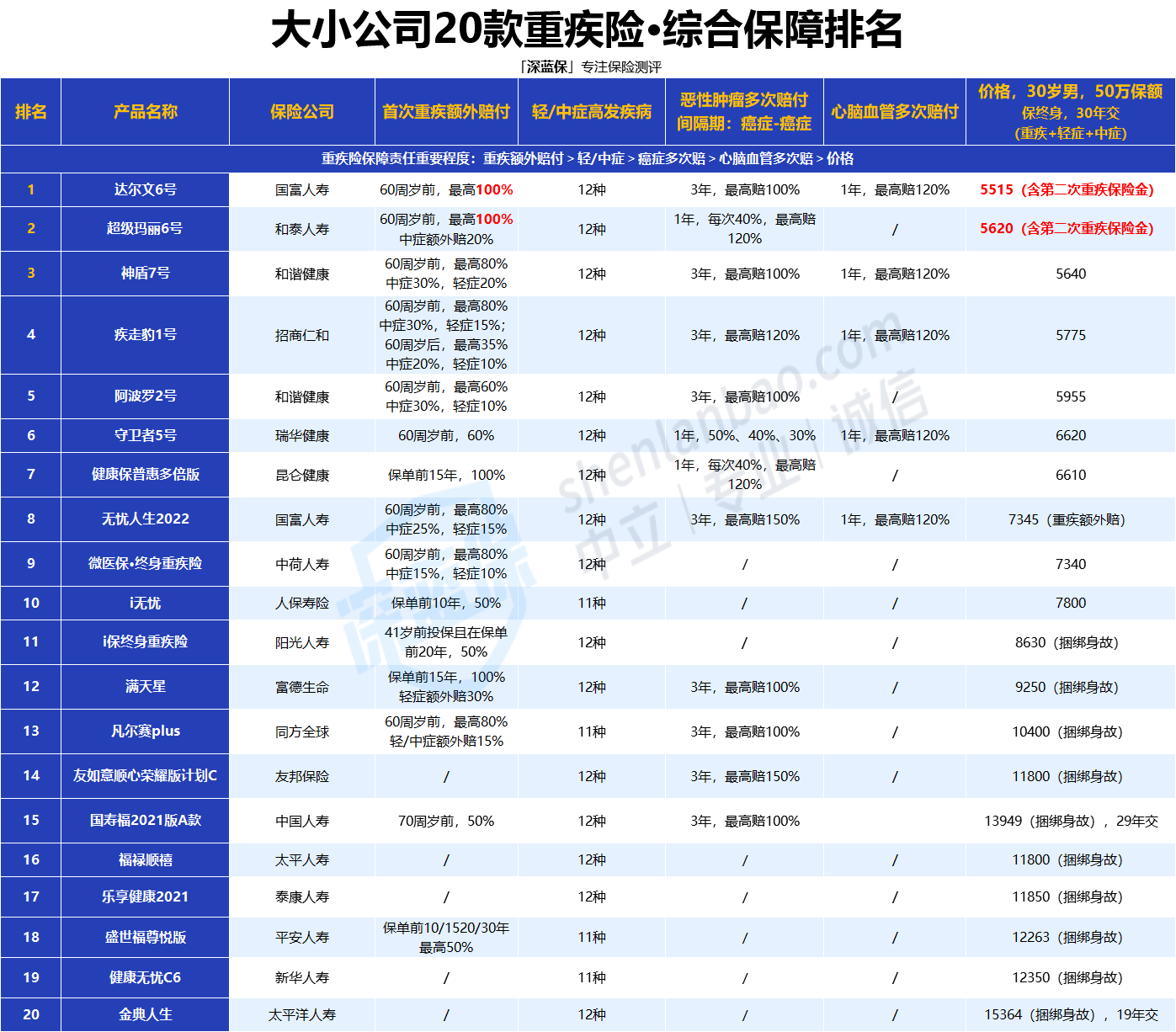Select product name 满天星

pyautogui.click(x=146, y=686)
